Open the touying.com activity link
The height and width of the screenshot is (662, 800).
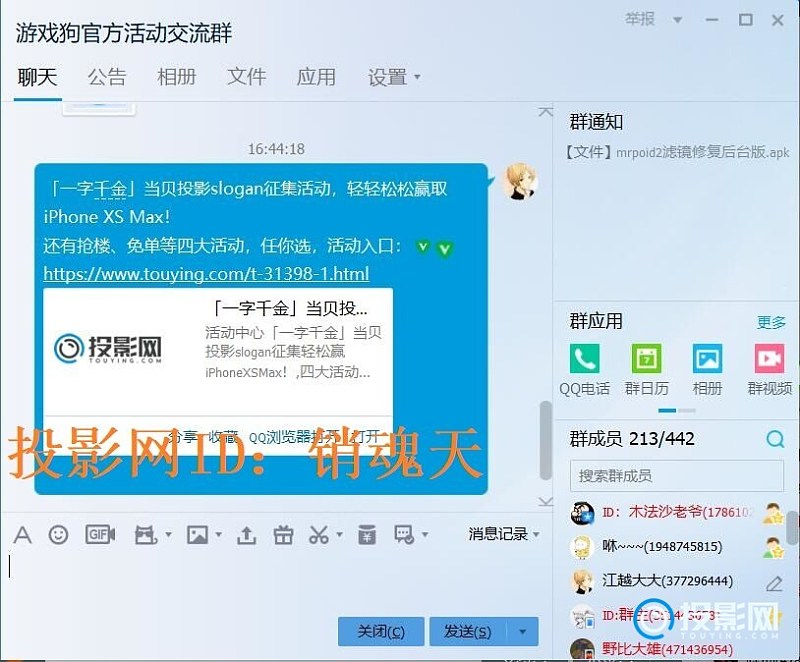click(206, 273)
